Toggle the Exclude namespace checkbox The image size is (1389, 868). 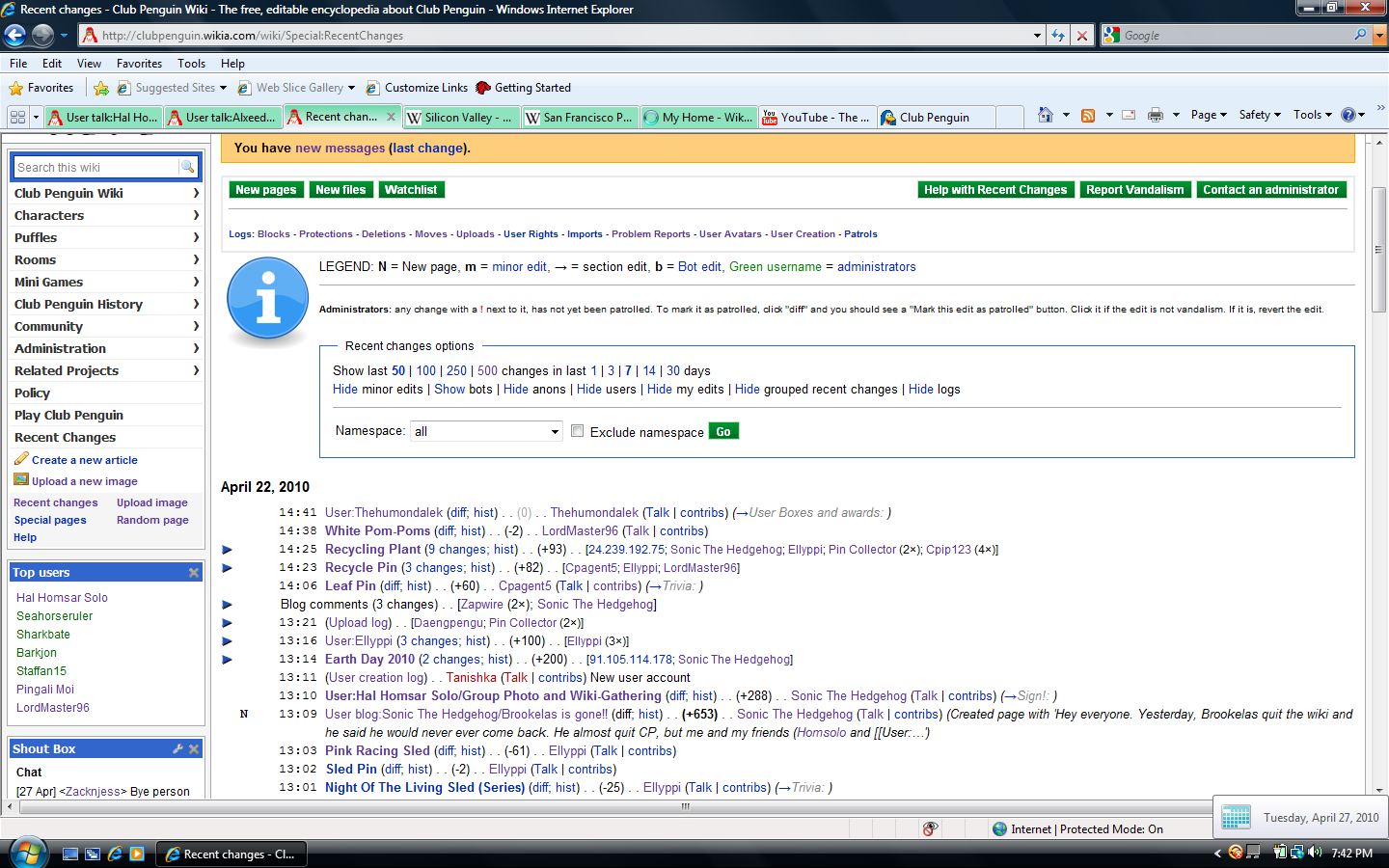tap(577, 431)
